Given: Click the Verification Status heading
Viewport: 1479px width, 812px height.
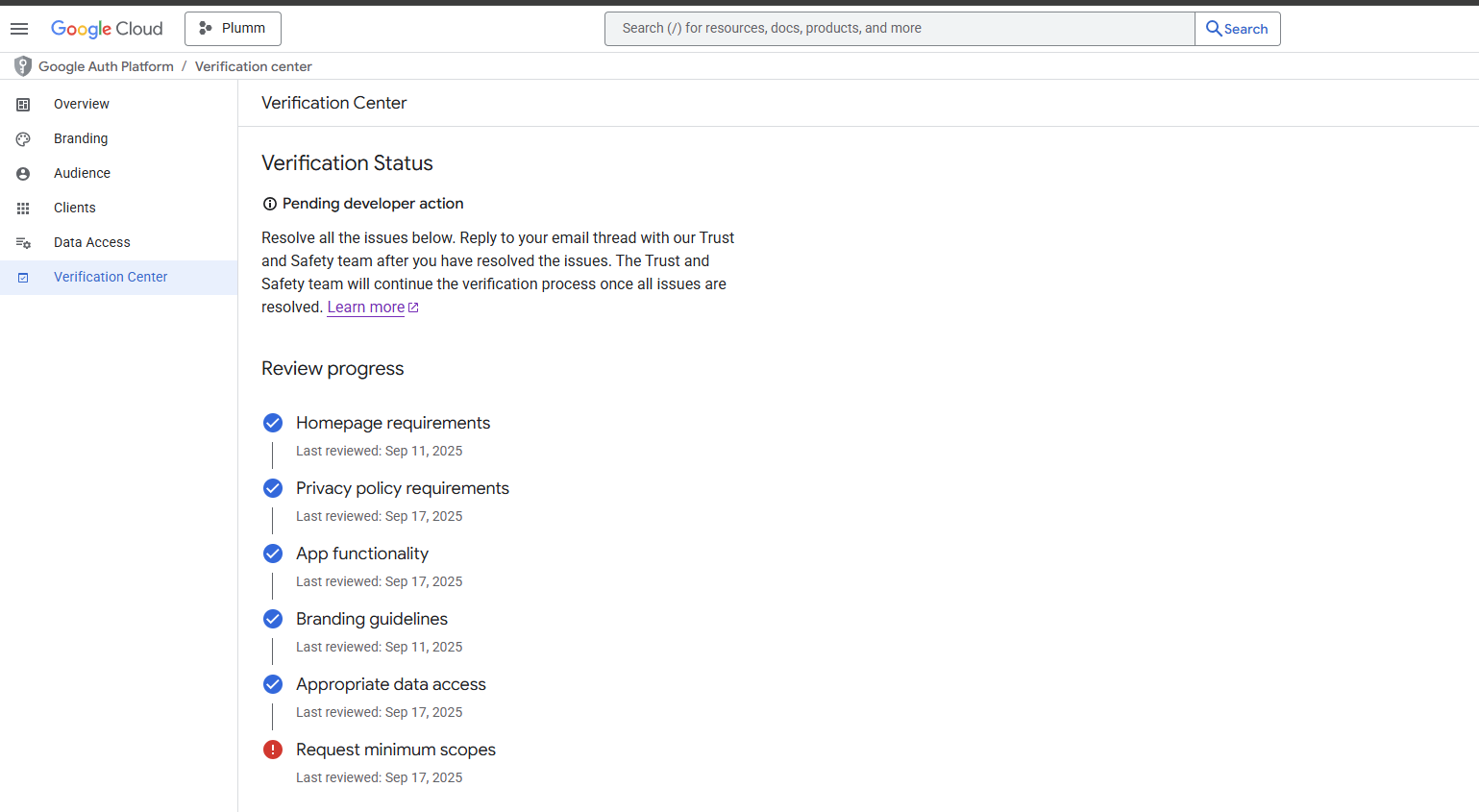Looking at the screenshot, I should click(347, 163).
